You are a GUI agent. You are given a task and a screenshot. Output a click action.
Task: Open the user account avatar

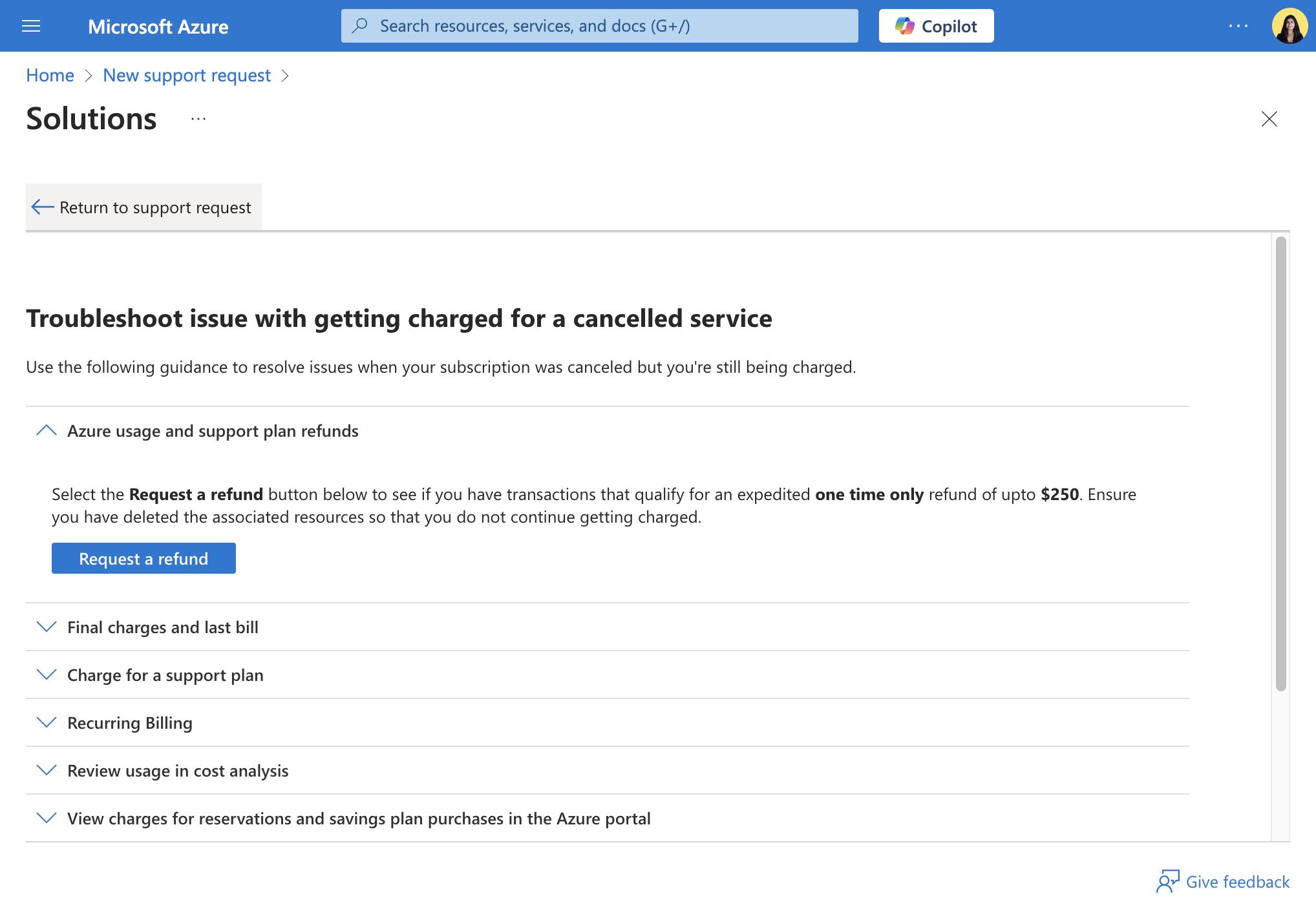tap(1289, 26)
